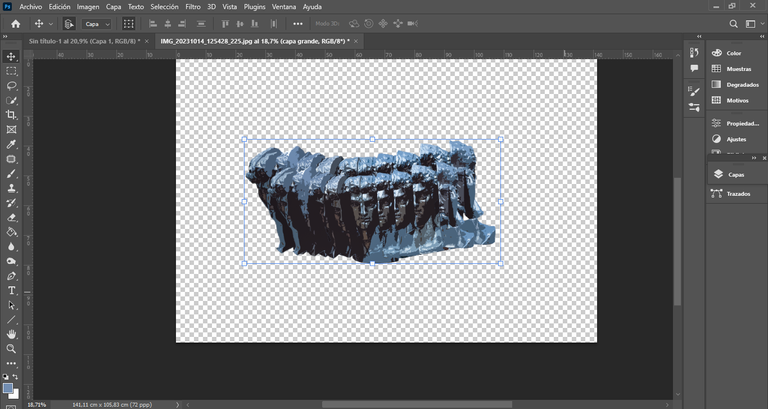Select the Brush tool
Viewport: 768px width, 409px height.
(x=11, y=174)
